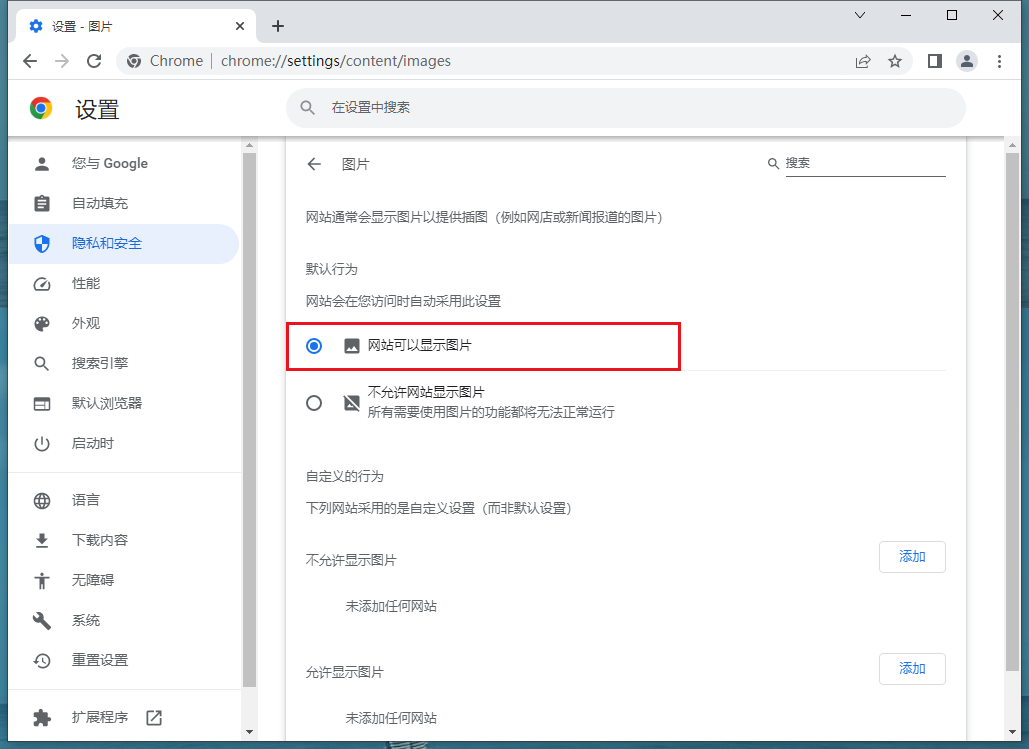Open the tab search chevron
The image size is (1029, 749).
tap(860, 15)
